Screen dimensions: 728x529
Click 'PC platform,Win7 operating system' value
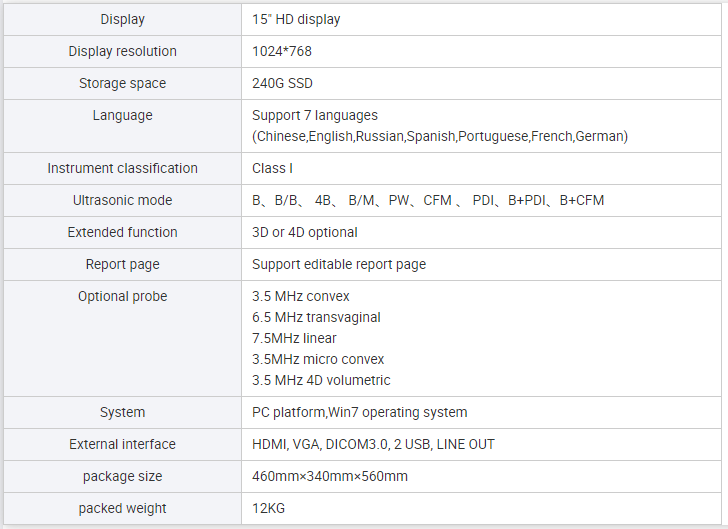360,412
